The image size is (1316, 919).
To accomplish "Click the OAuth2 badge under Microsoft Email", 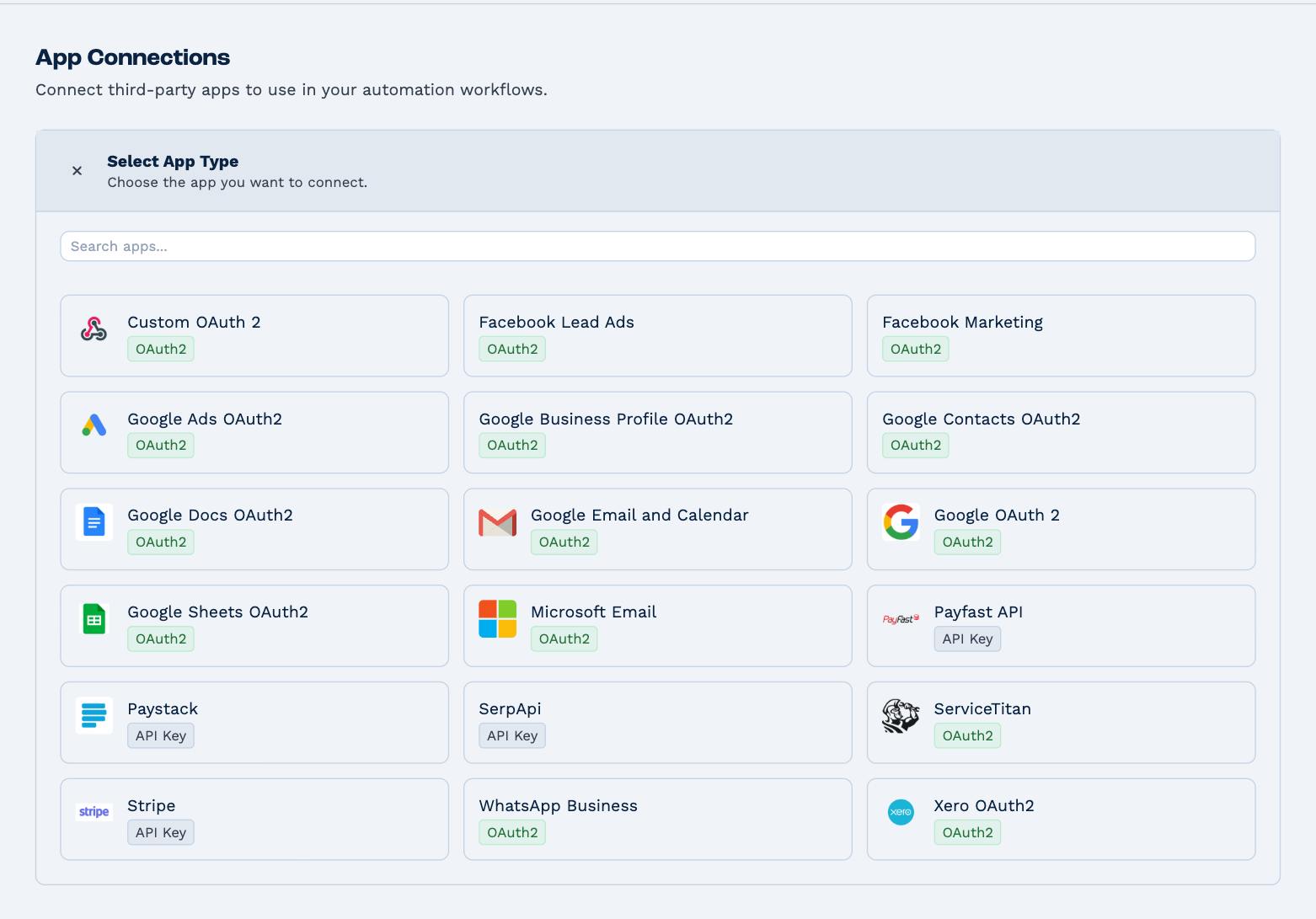I will [x=564, y=639].
